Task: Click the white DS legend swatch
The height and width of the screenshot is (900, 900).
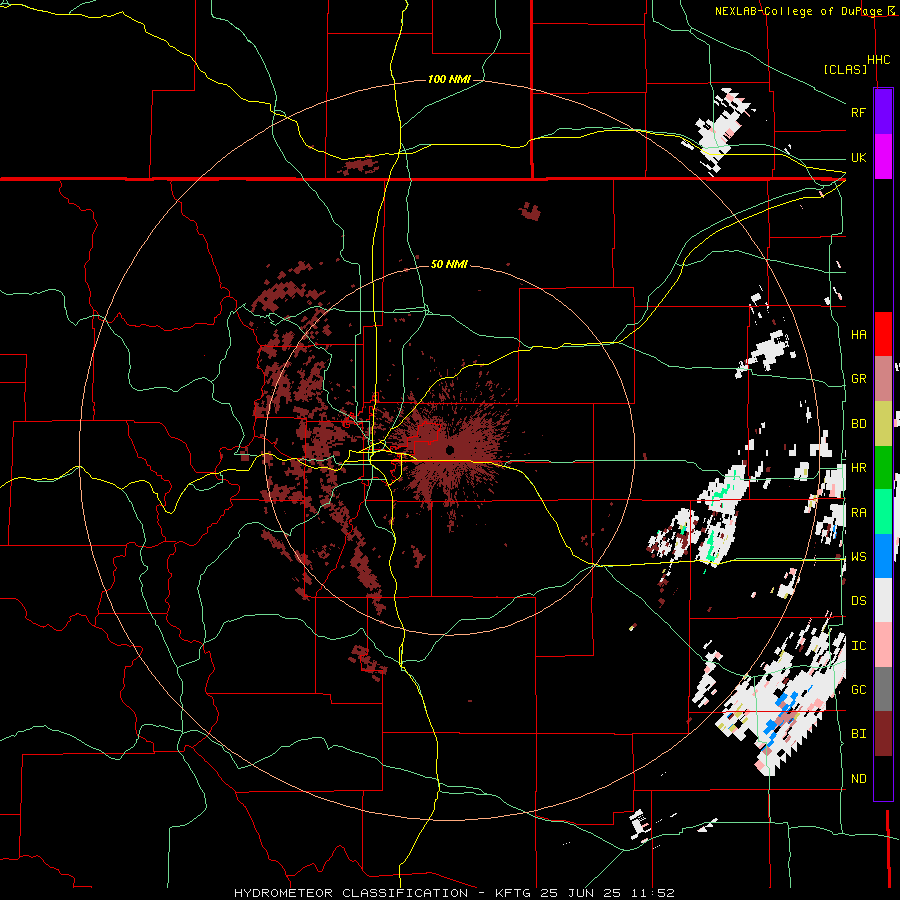Action: [x=883, y=600]
